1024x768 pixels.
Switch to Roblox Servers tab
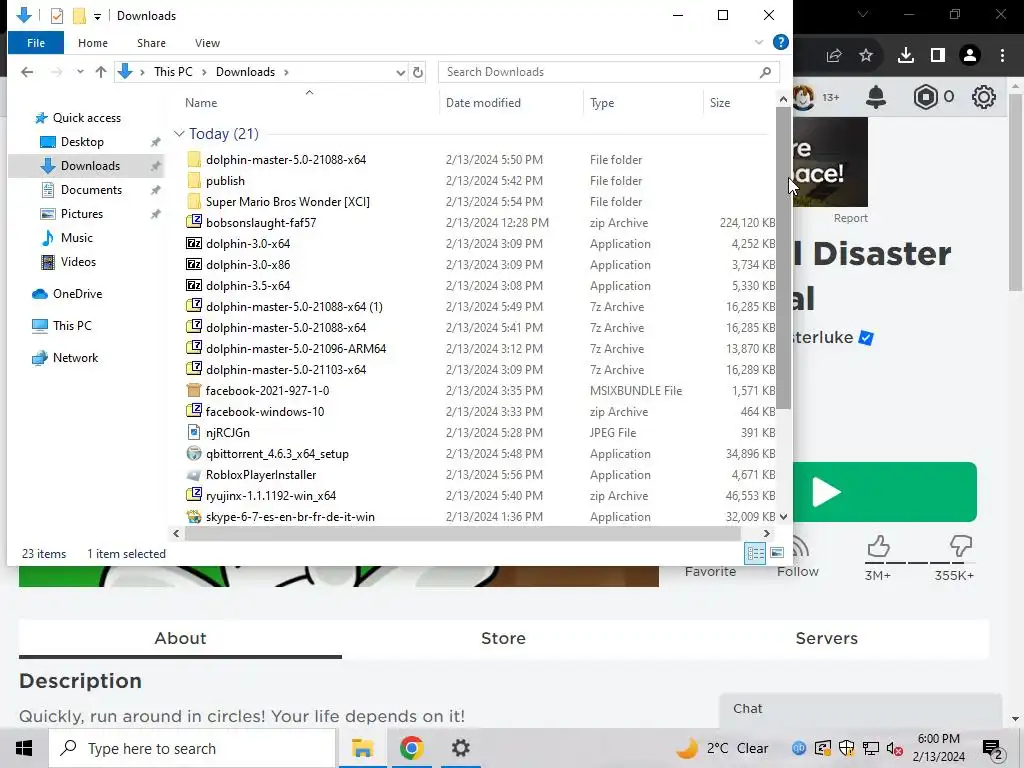point(827,638)
